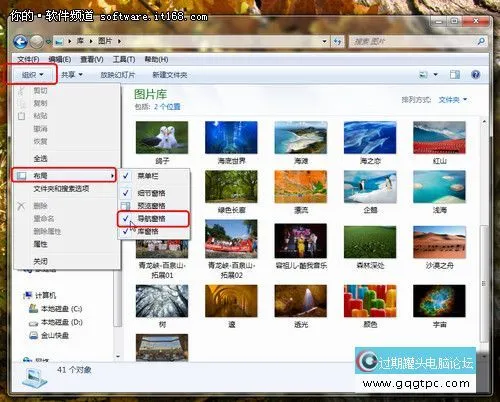Click the 预览窗格 preview pane icon

[x=126, y=206]
